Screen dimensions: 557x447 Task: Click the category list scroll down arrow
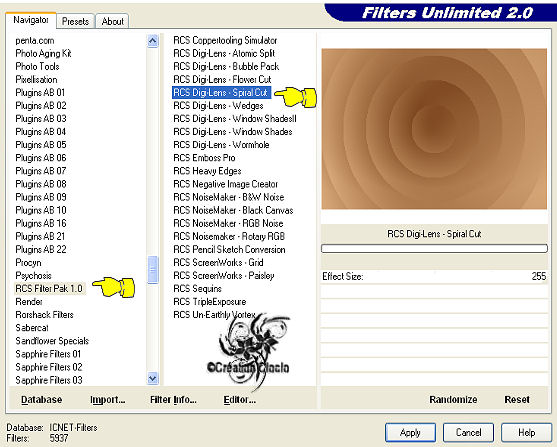point(153,378)
